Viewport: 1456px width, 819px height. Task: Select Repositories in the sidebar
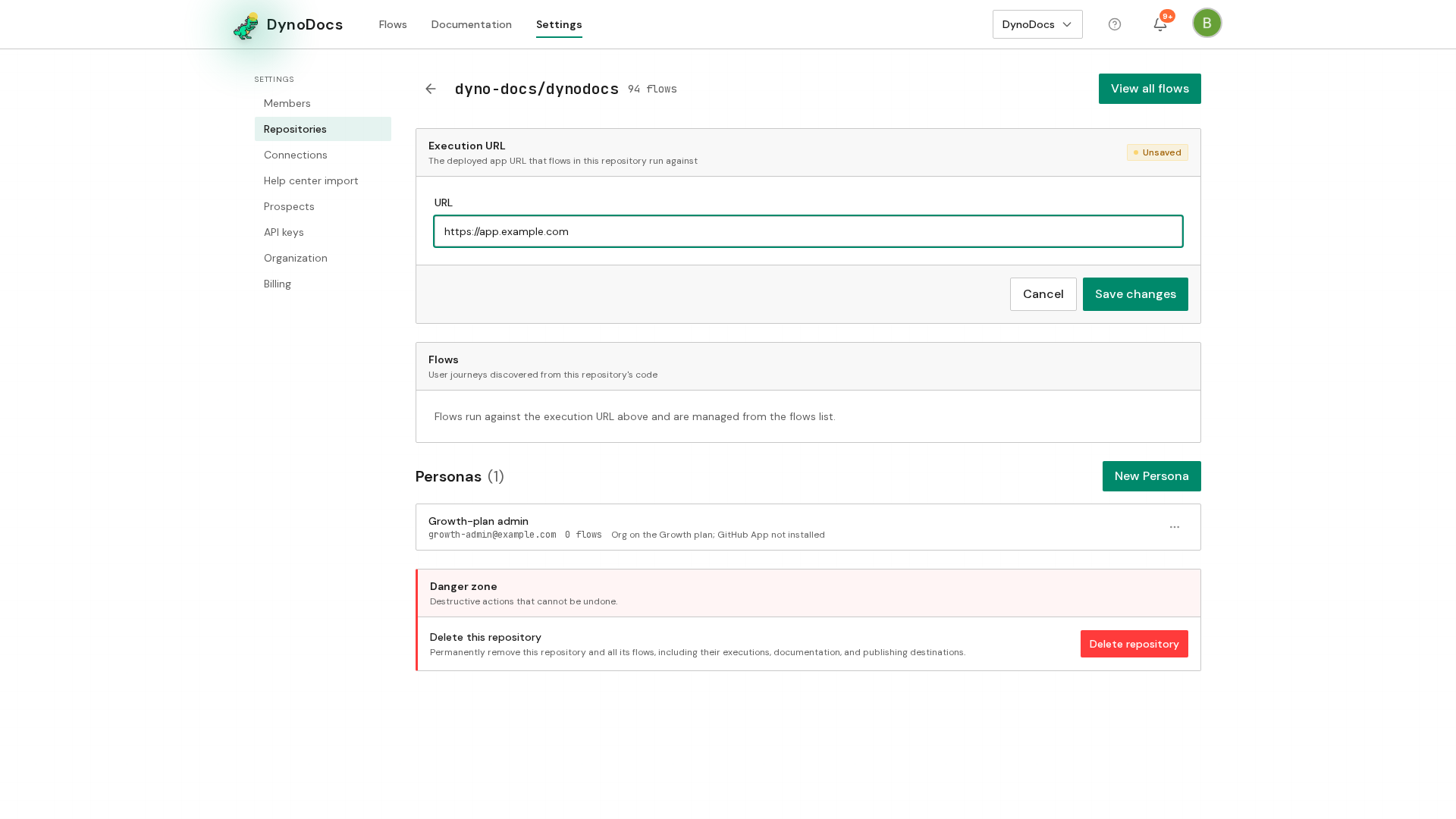[x=323, y=129]
